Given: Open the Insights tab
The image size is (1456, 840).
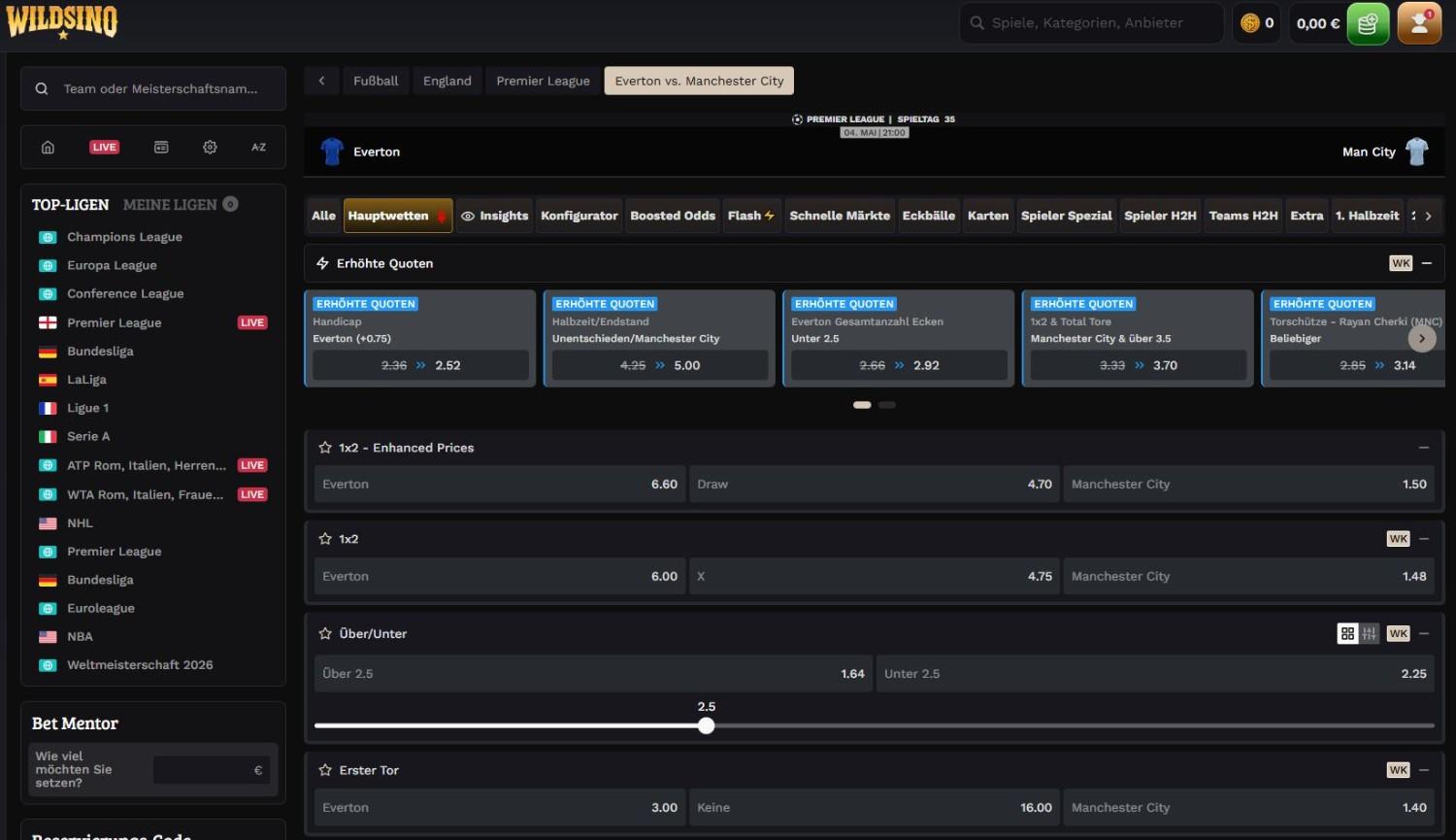Looking at the screenshot, I should tap(495, 216).
